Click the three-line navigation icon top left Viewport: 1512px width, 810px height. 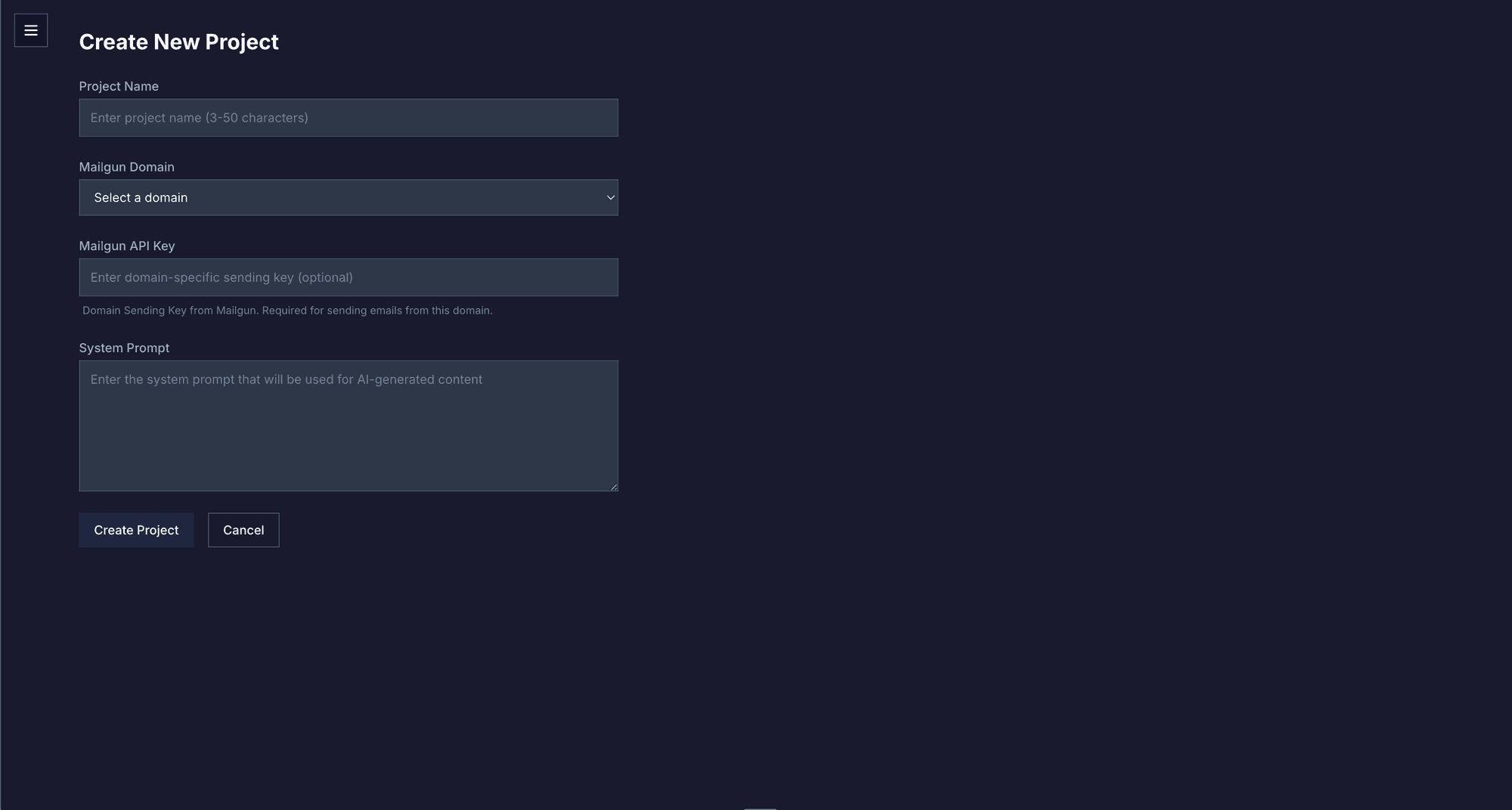(30, 30)
